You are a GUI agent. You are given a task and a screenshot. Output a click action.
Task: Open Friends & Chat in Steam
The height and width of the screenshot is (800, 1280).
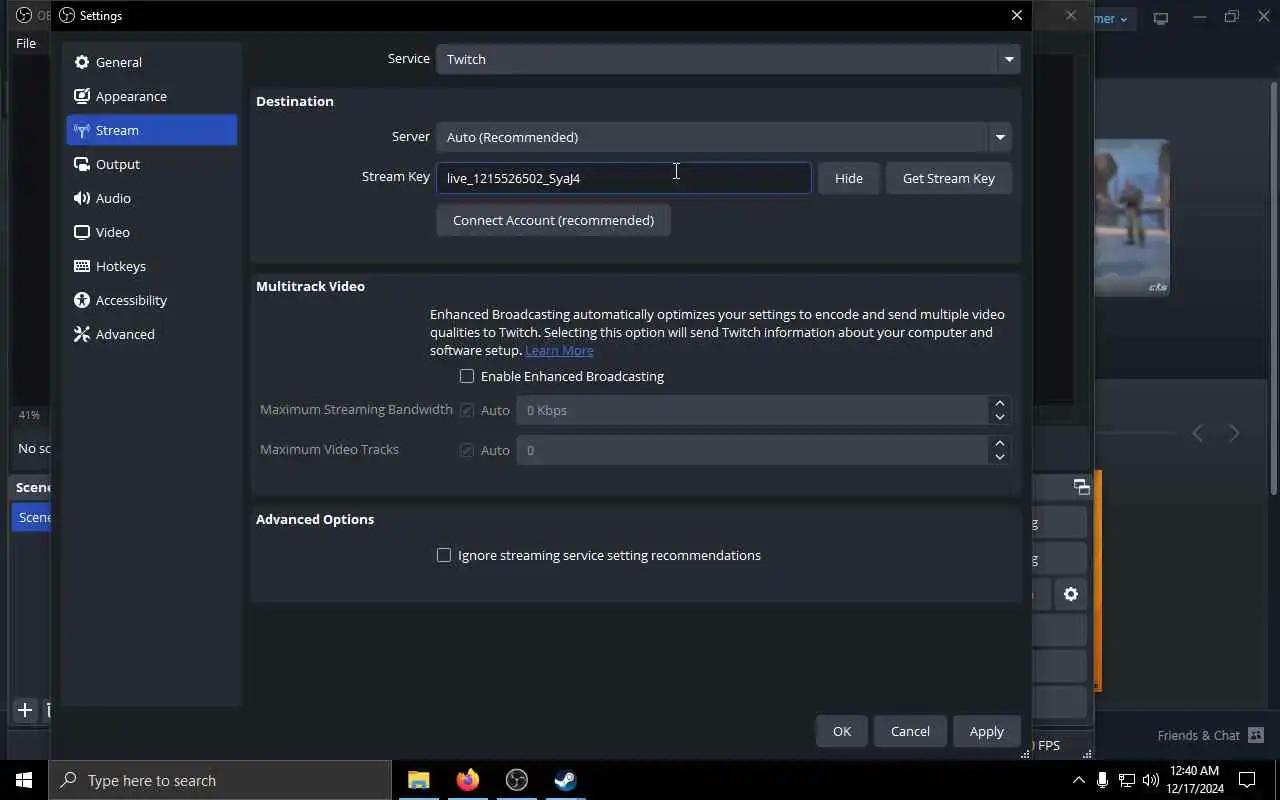1211,735
